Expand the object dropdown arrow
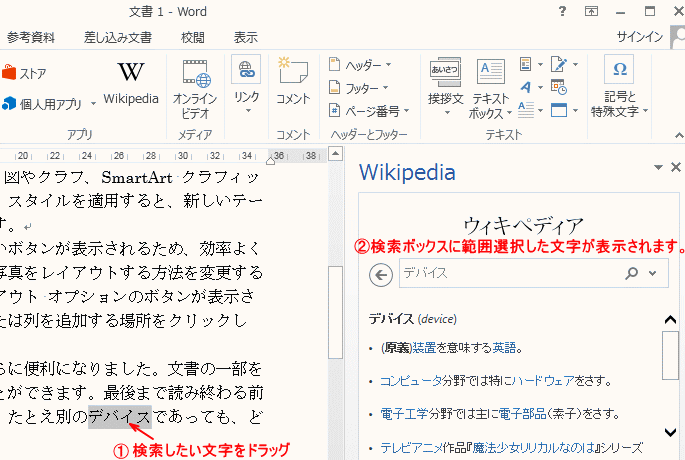Screen dimensions: 685x460 click(x=575, y=110)
